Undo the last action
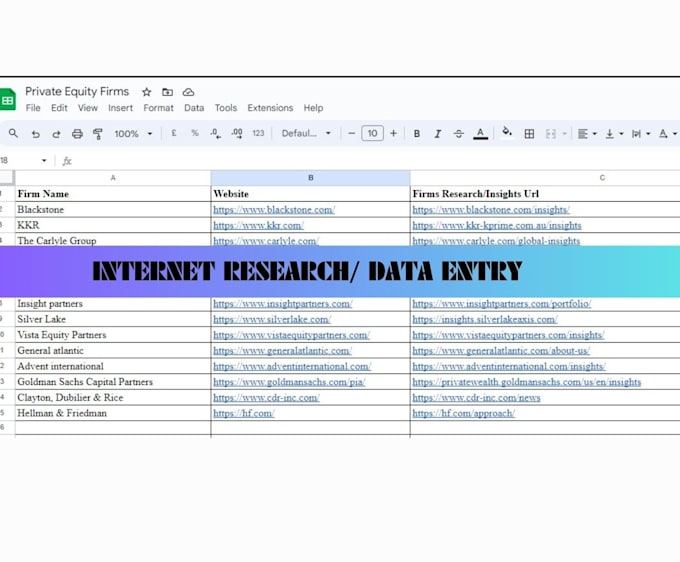 [x=36, y=134]
